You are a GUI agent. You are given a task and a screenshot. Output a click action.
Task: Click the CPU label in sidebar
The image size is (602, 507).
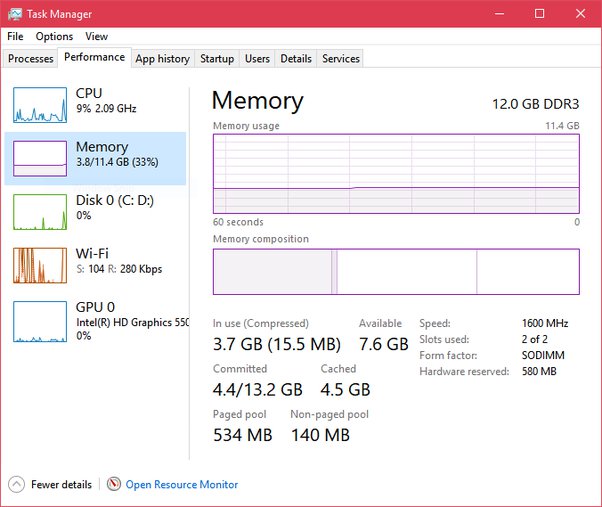pyautogui.click(x=89, y=93)
